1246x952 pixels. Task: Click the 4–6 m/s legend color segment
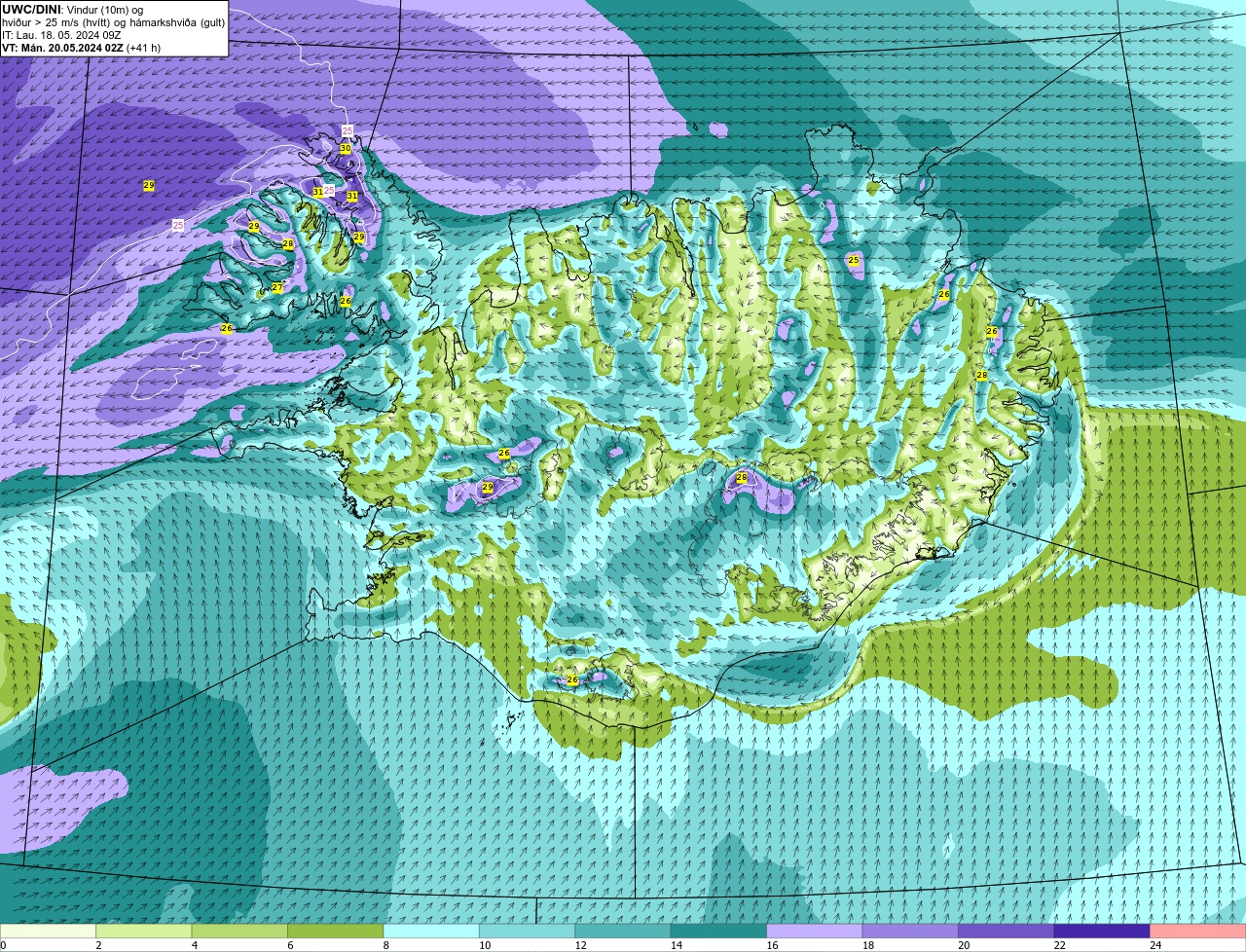click(239, 931)
